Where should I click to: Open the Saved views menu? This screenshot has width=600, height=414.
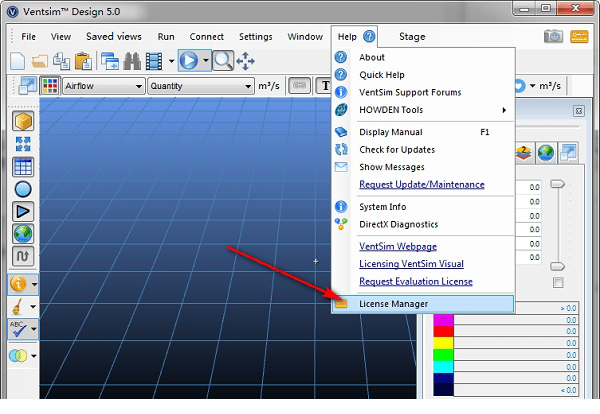[x=114, y=37]
